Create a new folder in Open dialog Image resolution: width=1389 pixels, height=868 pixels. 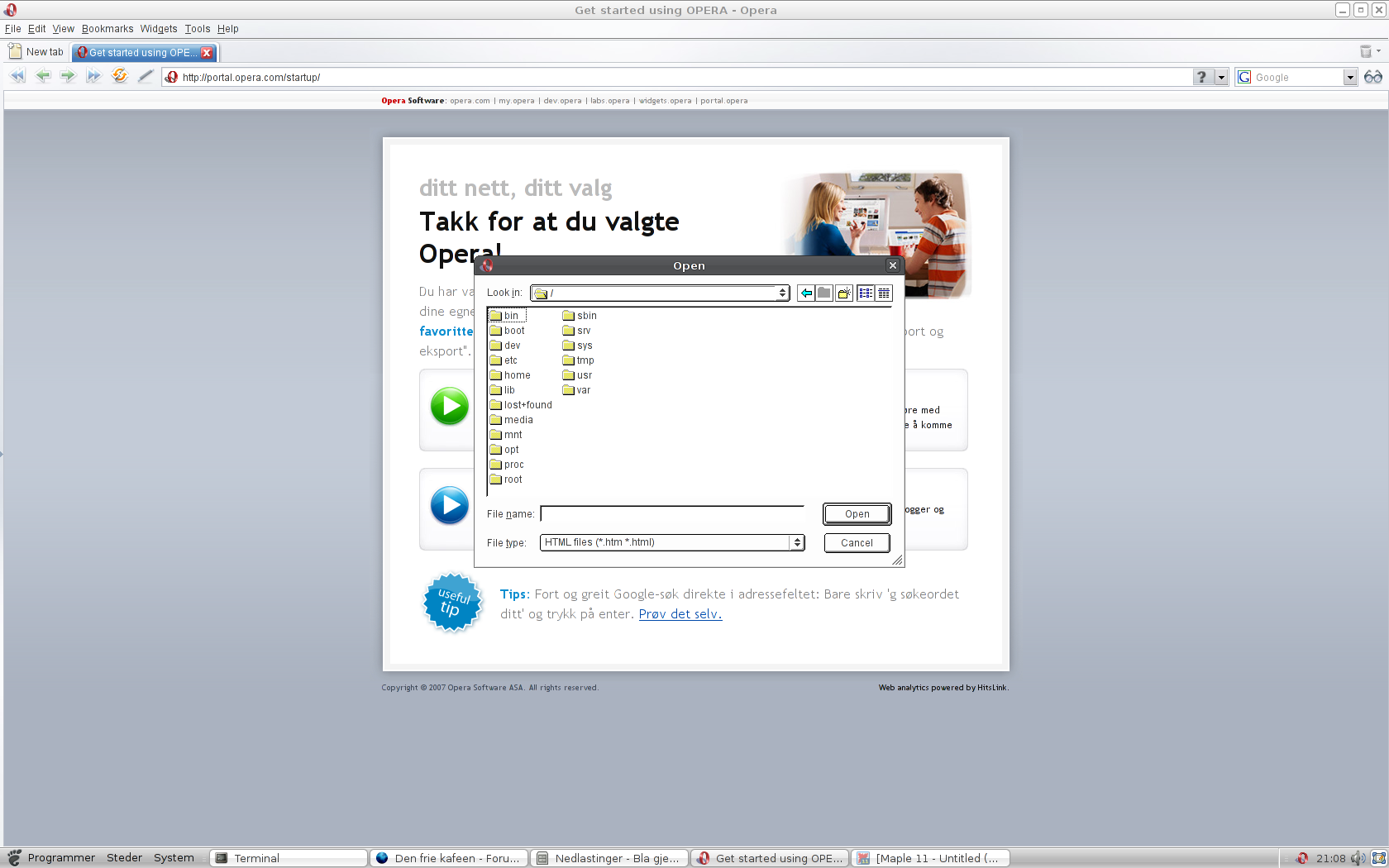844,293
